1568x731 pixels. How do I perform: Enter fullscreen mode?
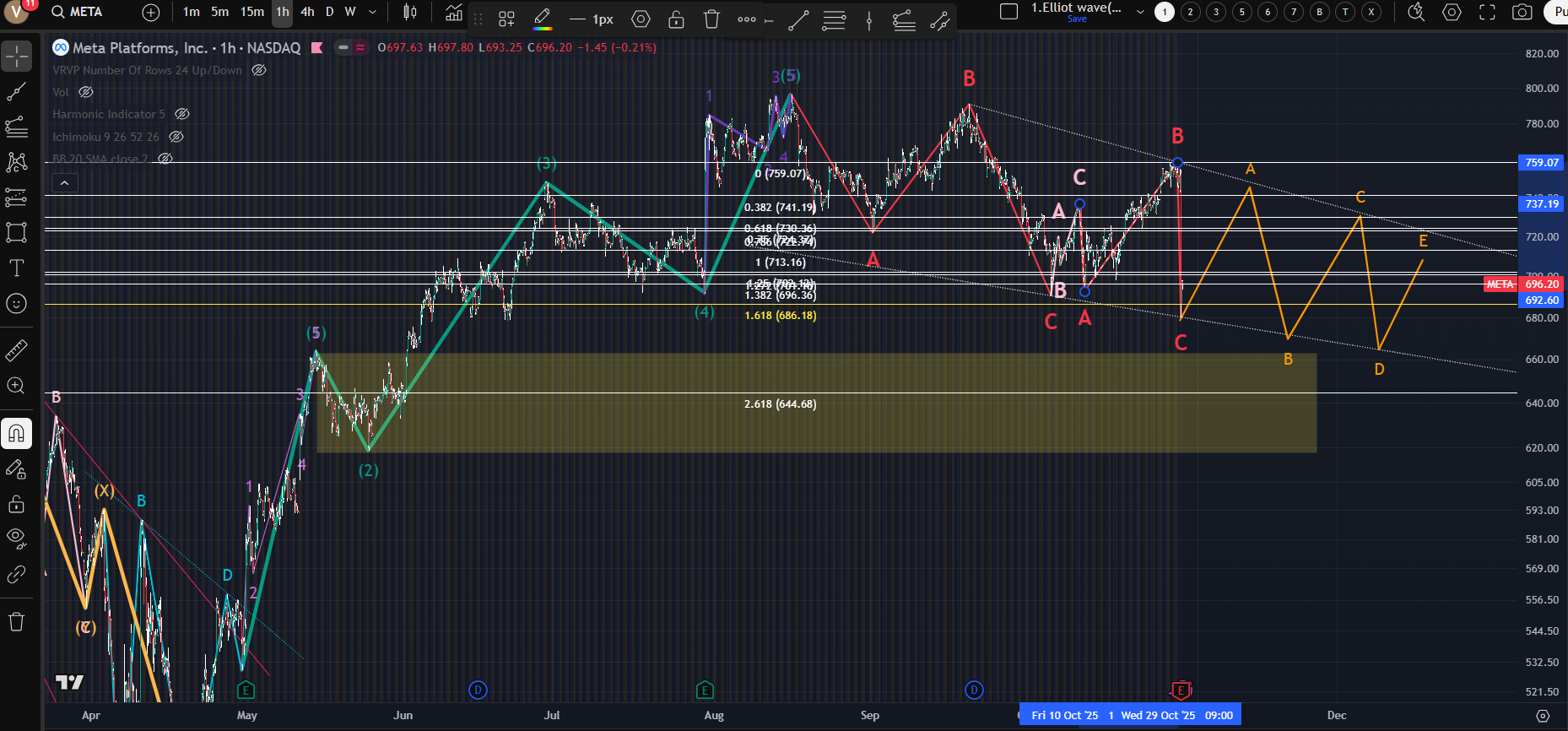1487,12
